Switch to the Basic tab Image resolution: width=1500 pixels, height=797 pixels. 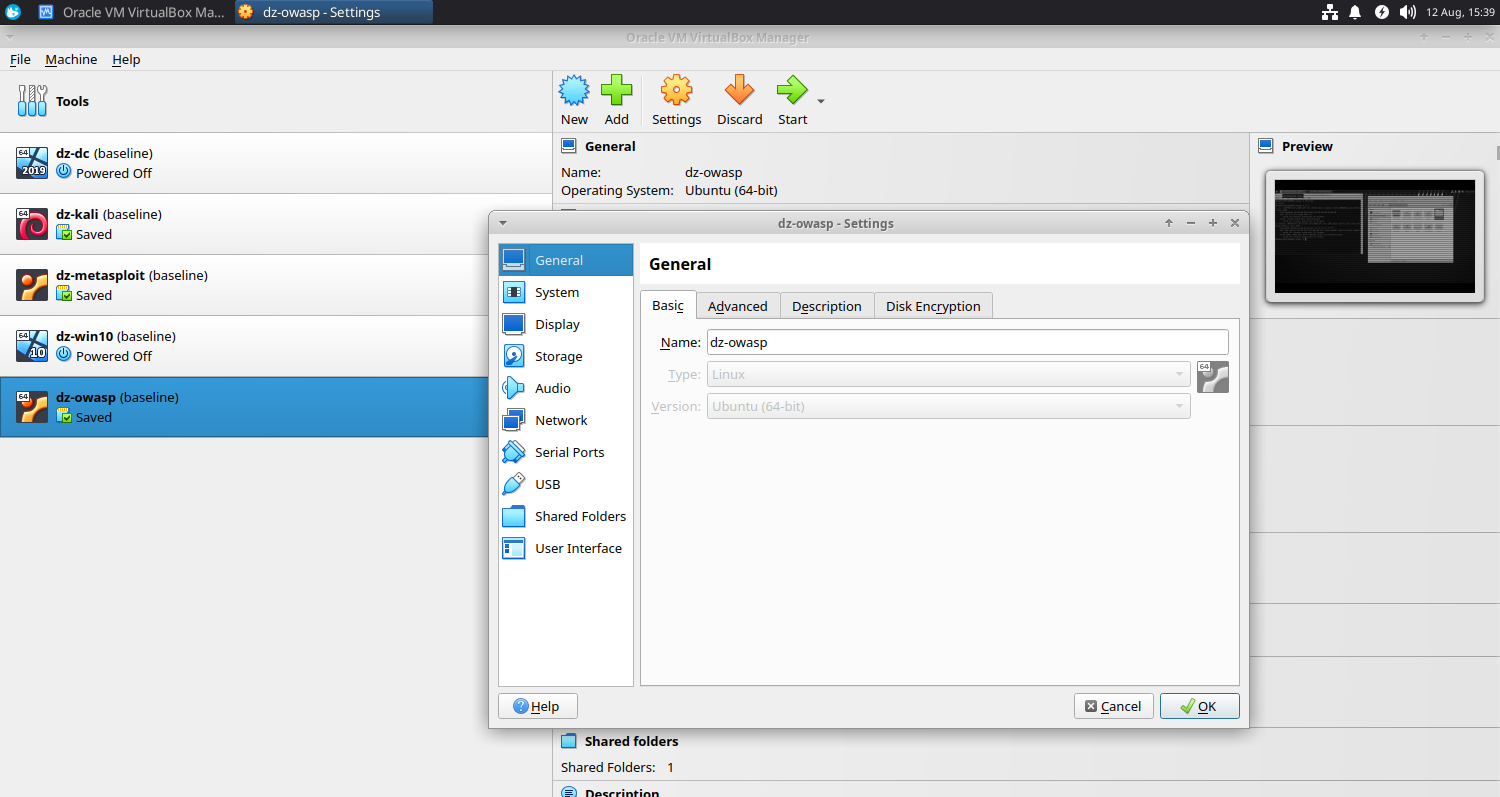[668, 306]
